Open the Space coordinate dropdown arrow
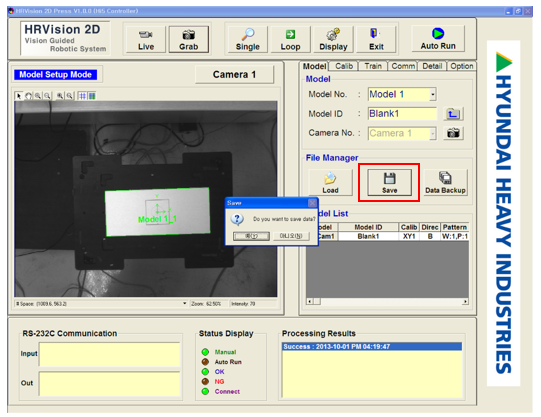Image resolution: width=541 pixels, height=417 pixels. 184,304
